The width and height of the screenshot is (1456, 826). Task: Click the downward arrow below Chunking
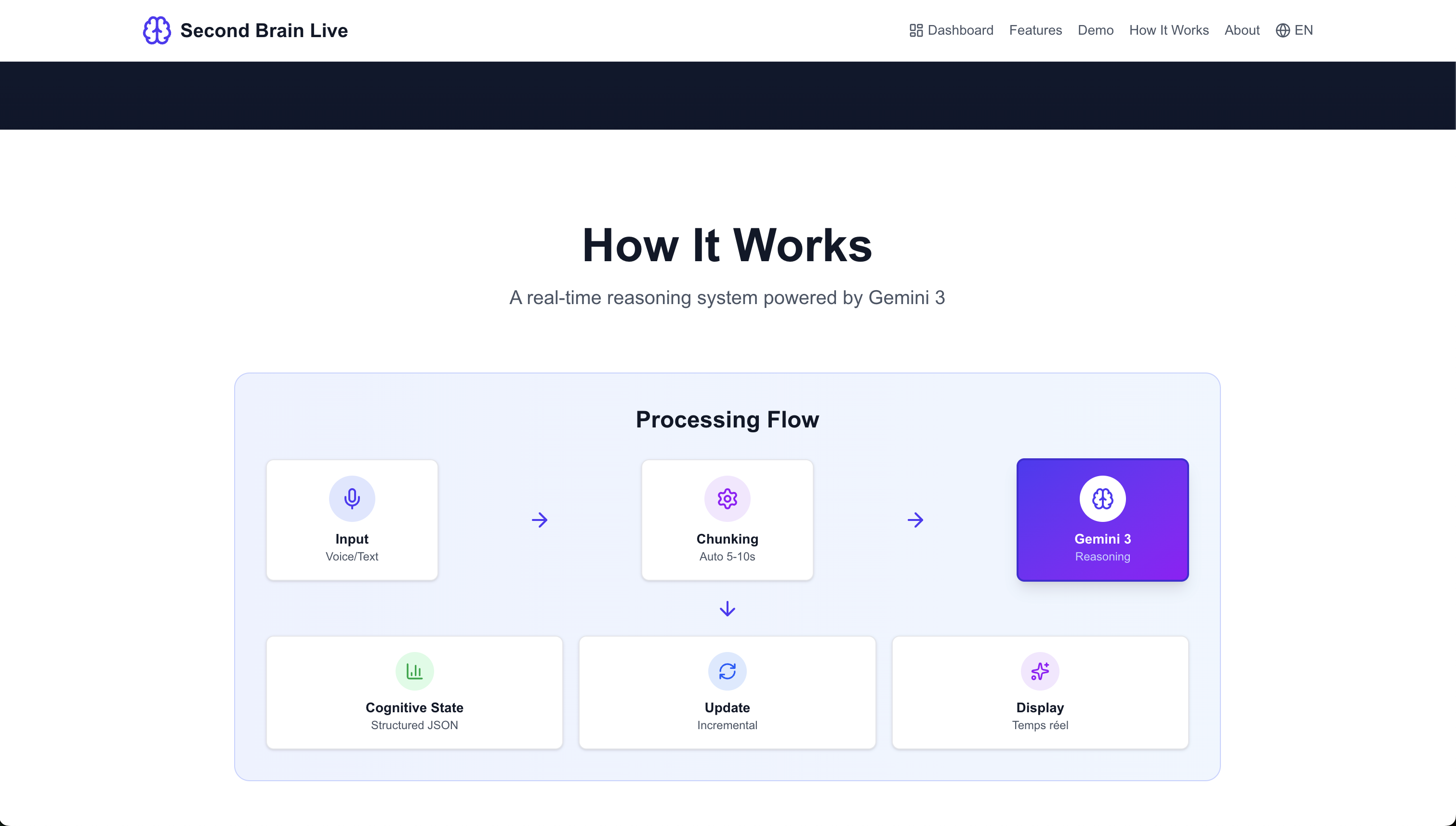point(727,609)
